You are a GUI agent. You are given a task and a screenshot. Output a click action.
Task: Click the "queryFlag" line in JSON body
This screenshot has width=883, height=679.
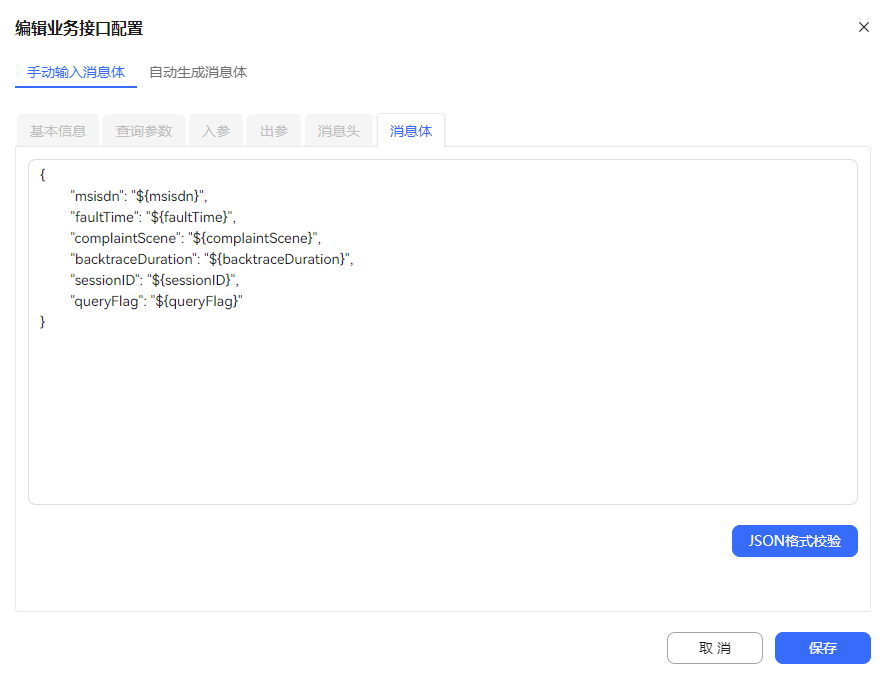click(157, 301)
